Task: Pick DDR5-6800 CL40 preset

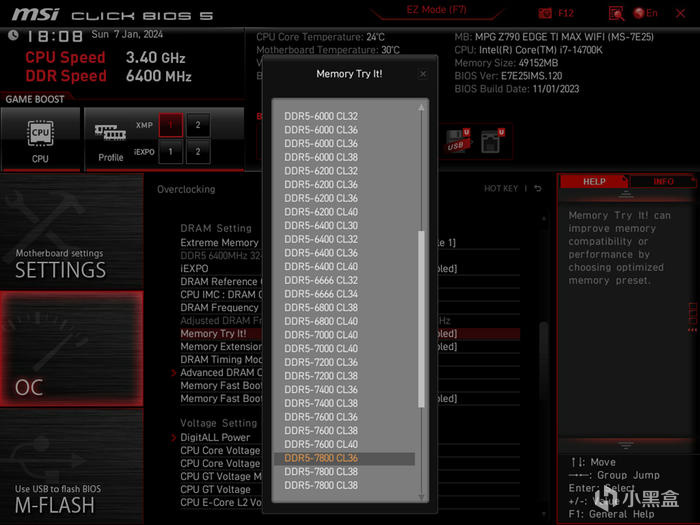Action: (321, 321)
